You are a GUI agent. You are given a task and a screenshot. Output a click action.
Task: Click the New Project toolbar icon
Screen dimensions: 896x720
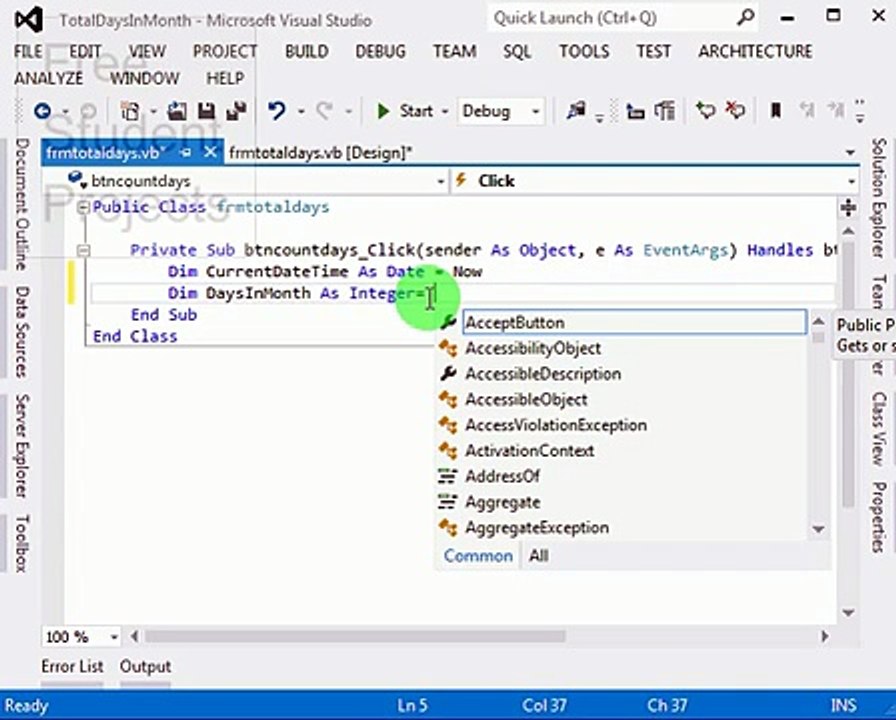(131, 111)
